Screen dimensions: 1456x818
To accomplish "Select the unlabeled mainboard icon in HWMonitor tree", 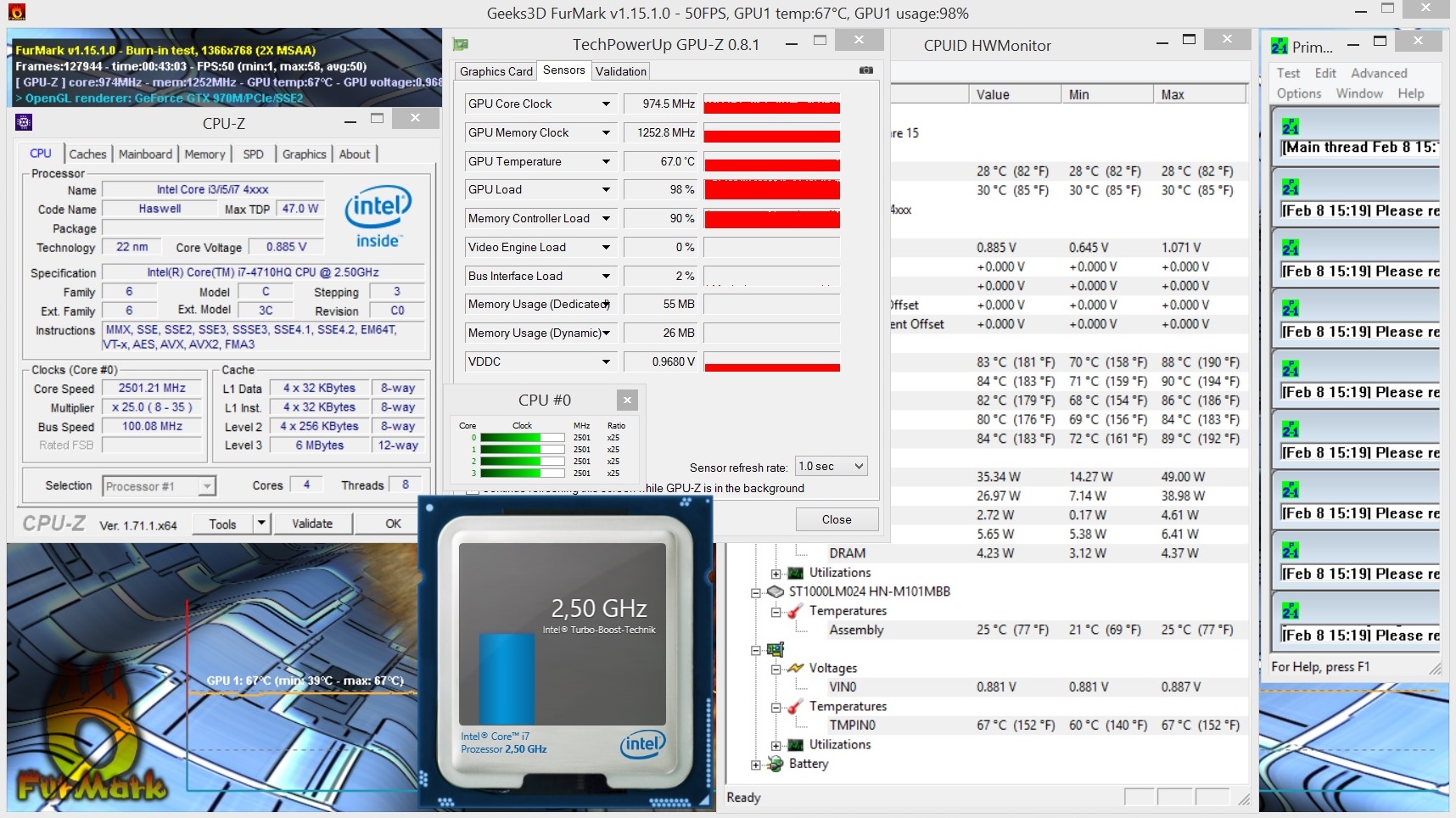I will click(775, 649).
